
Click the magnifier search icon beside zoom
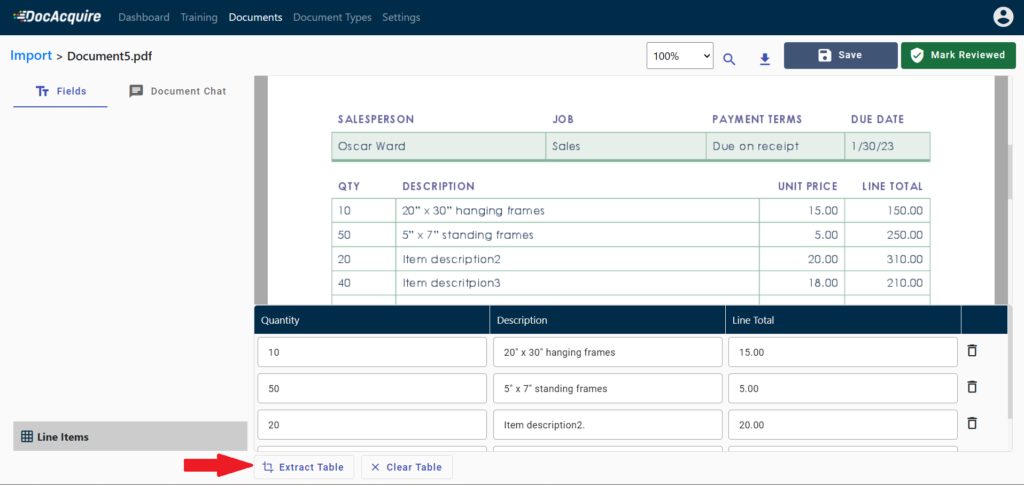tap(729, 59)
